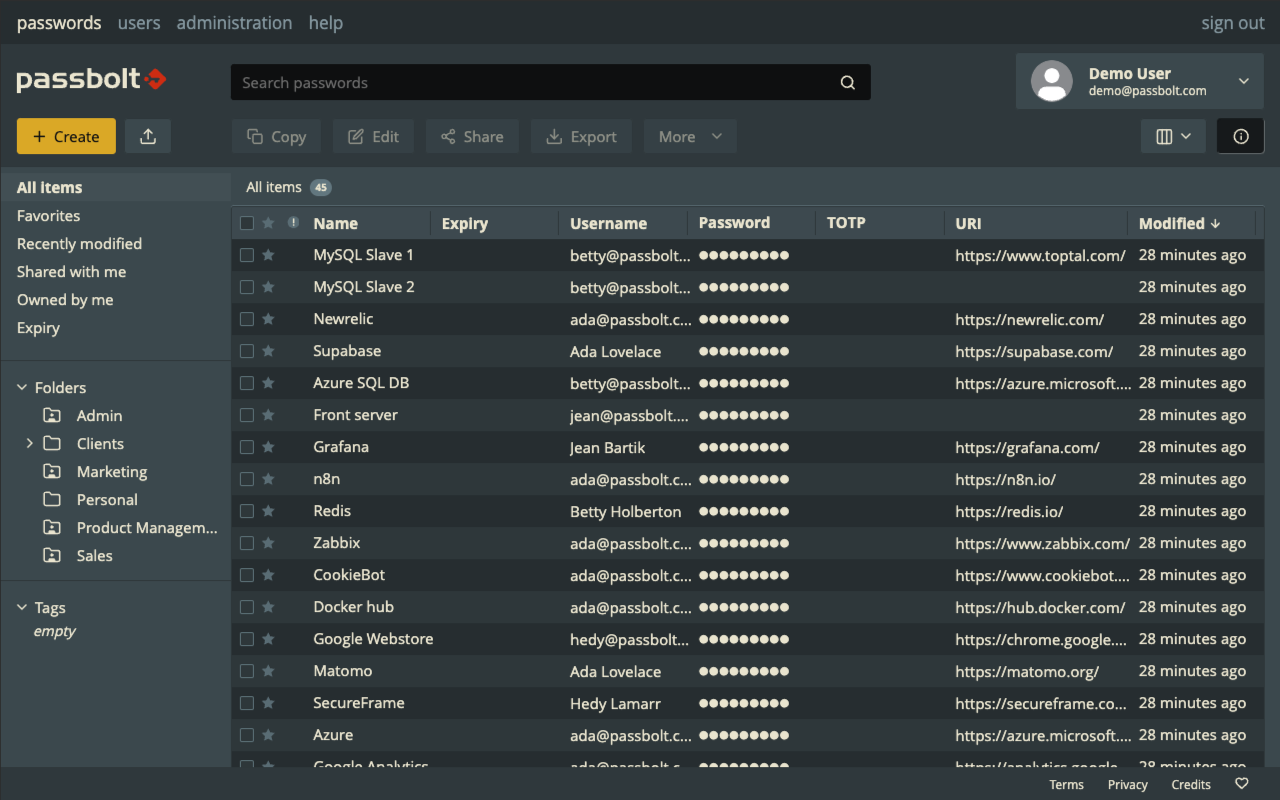This screenshot has height=800, width=1280.
Task: Star the Grafana entry as favorite
Action: [x=270, y=447]
